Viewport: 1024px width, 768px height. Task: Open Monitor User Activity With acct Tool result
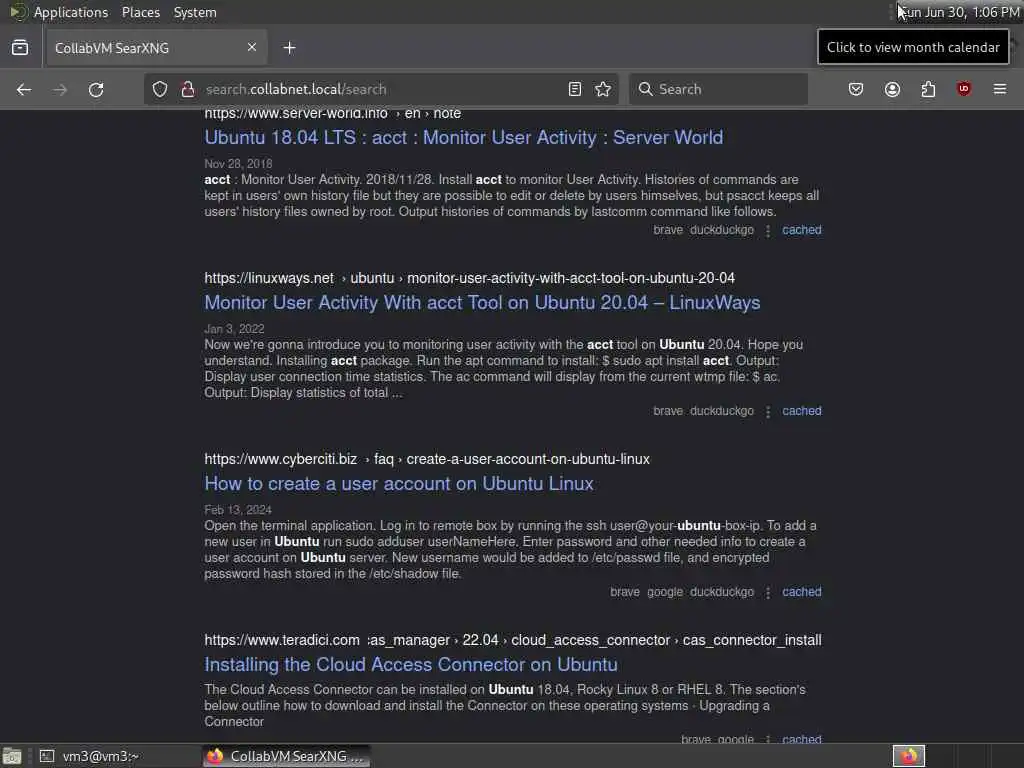point(482,303)
